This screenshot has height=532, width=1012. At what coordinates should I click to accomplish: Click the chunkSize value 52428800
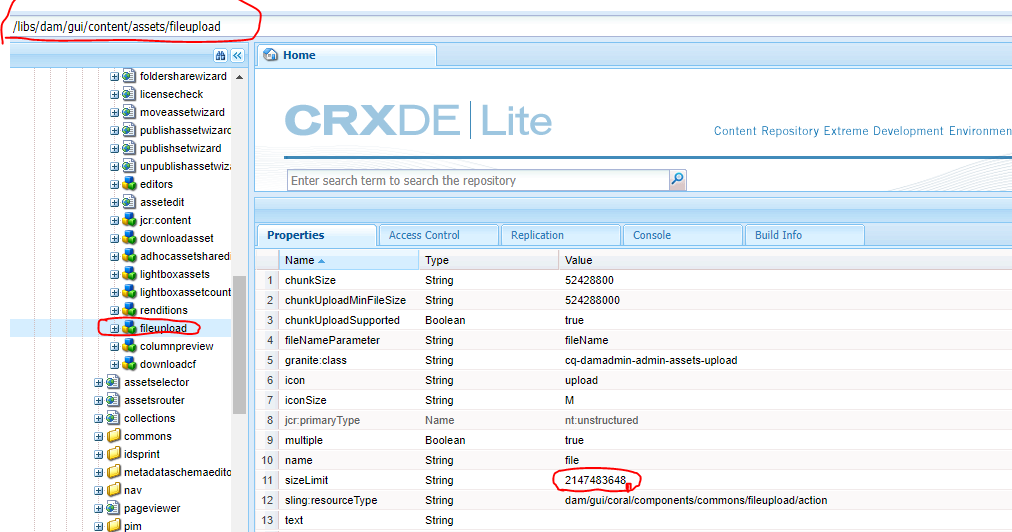[589, 280]
